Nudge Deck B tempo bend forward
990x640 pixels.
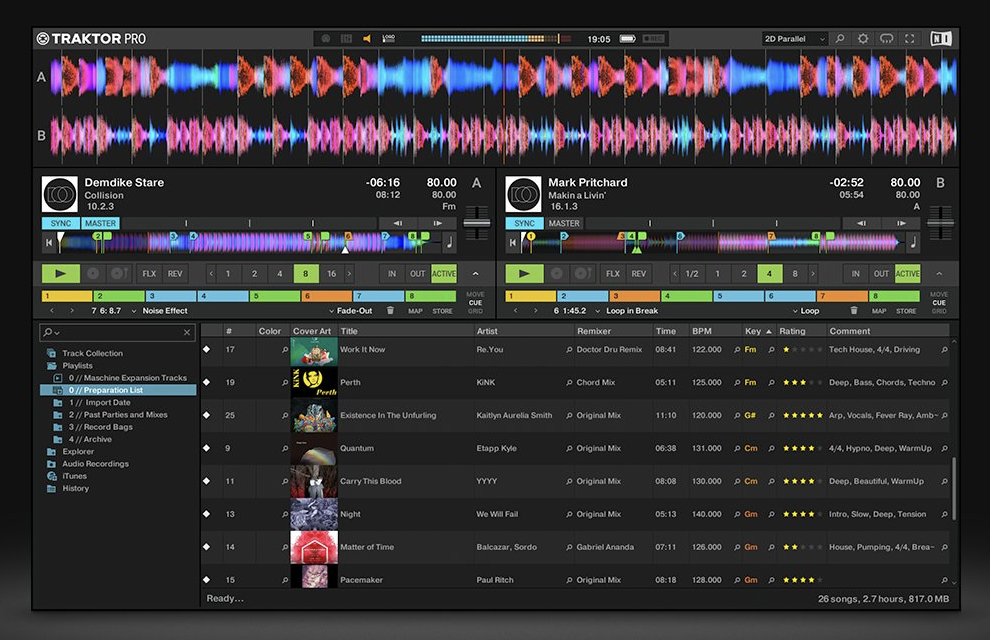901,223
